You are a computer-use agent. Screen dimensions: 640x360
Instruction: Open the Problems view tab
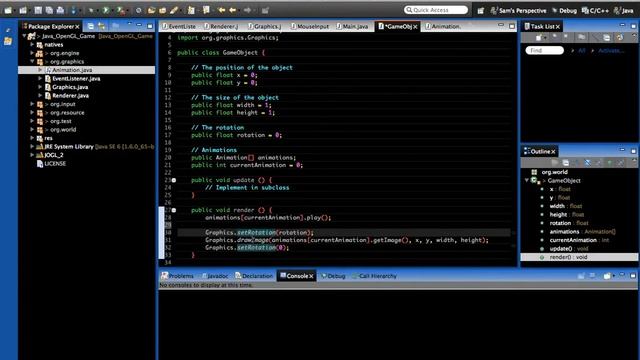tap(177, 276)
